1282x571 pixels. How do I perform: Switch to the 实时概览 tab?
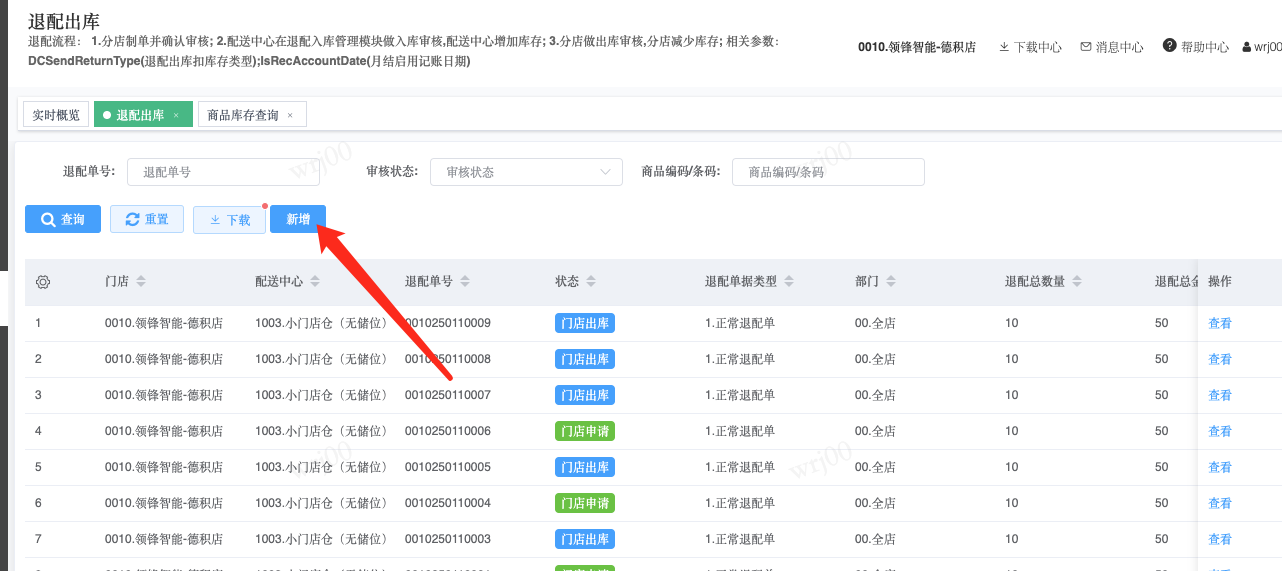pyautogui.click(x=56, y=115)
